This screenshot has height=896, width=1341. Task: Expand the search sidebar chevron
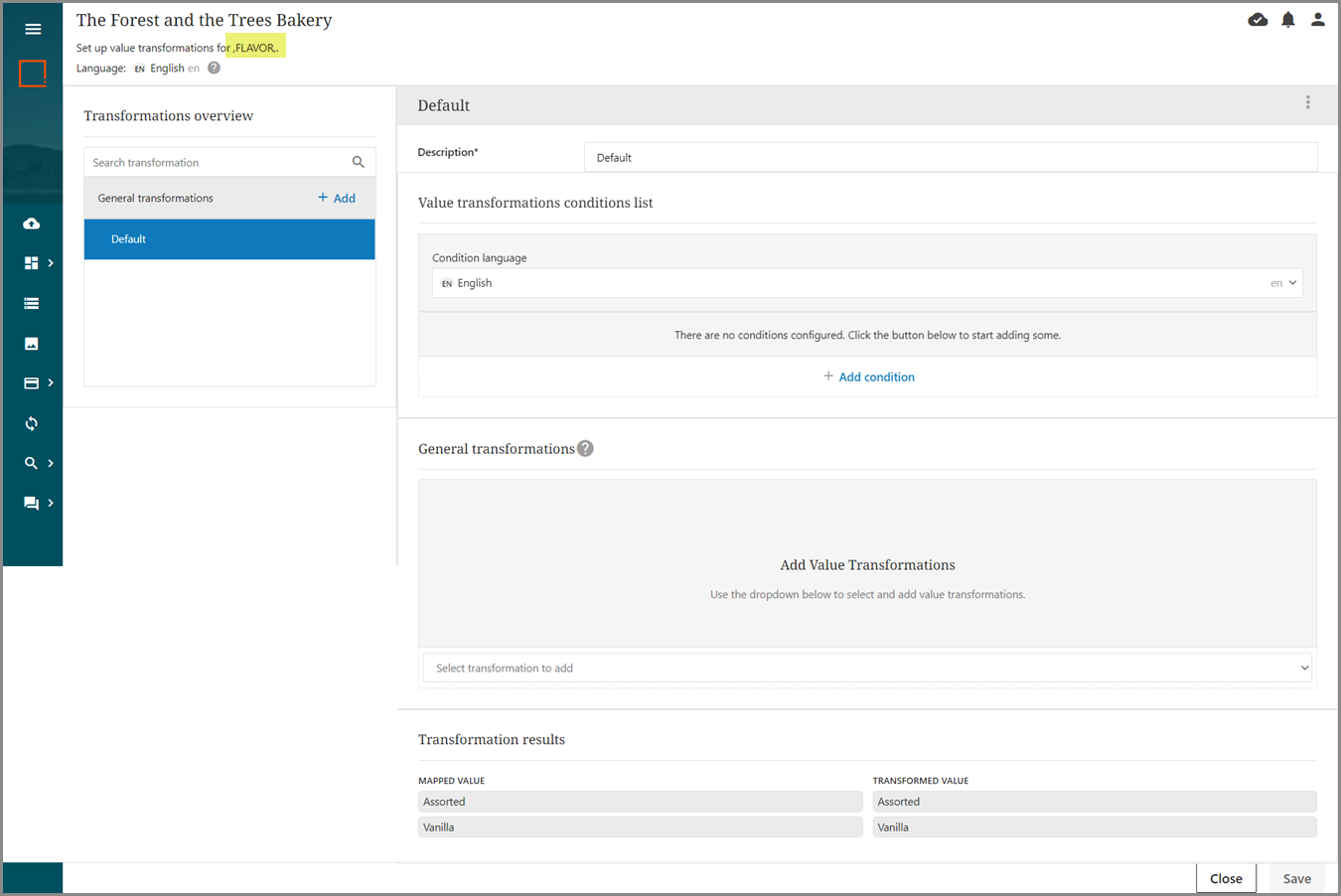tap(51, 464)
